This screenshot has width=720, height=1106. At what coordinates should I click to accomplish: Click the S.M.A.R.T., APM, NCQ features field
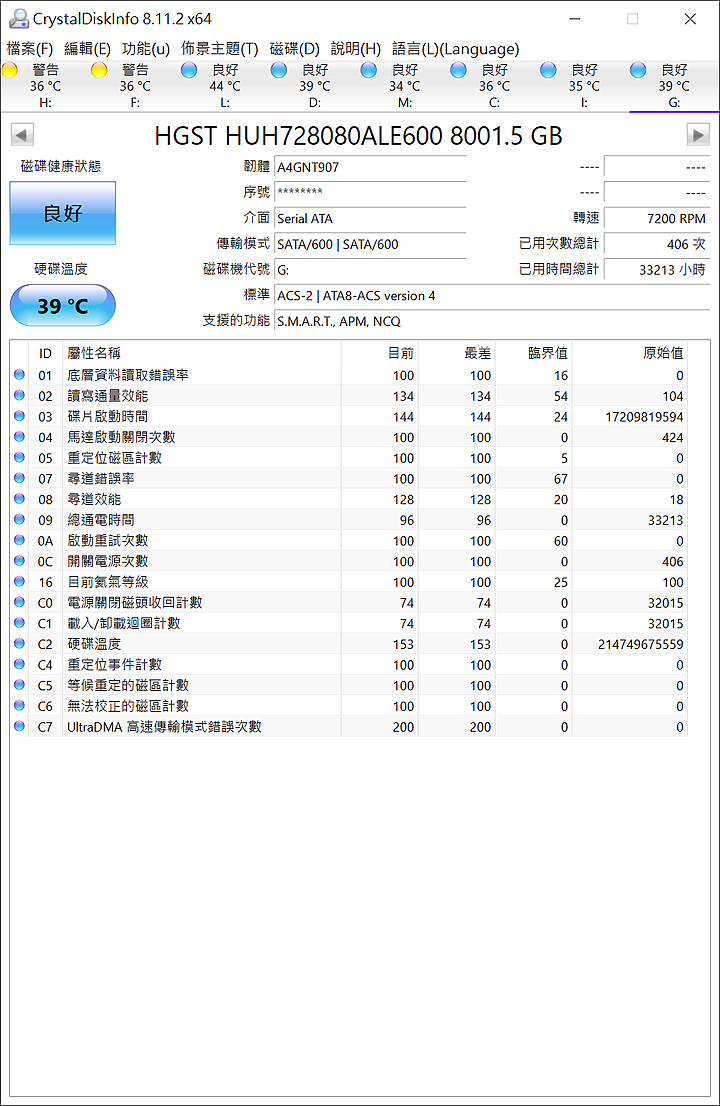(492, 321)
